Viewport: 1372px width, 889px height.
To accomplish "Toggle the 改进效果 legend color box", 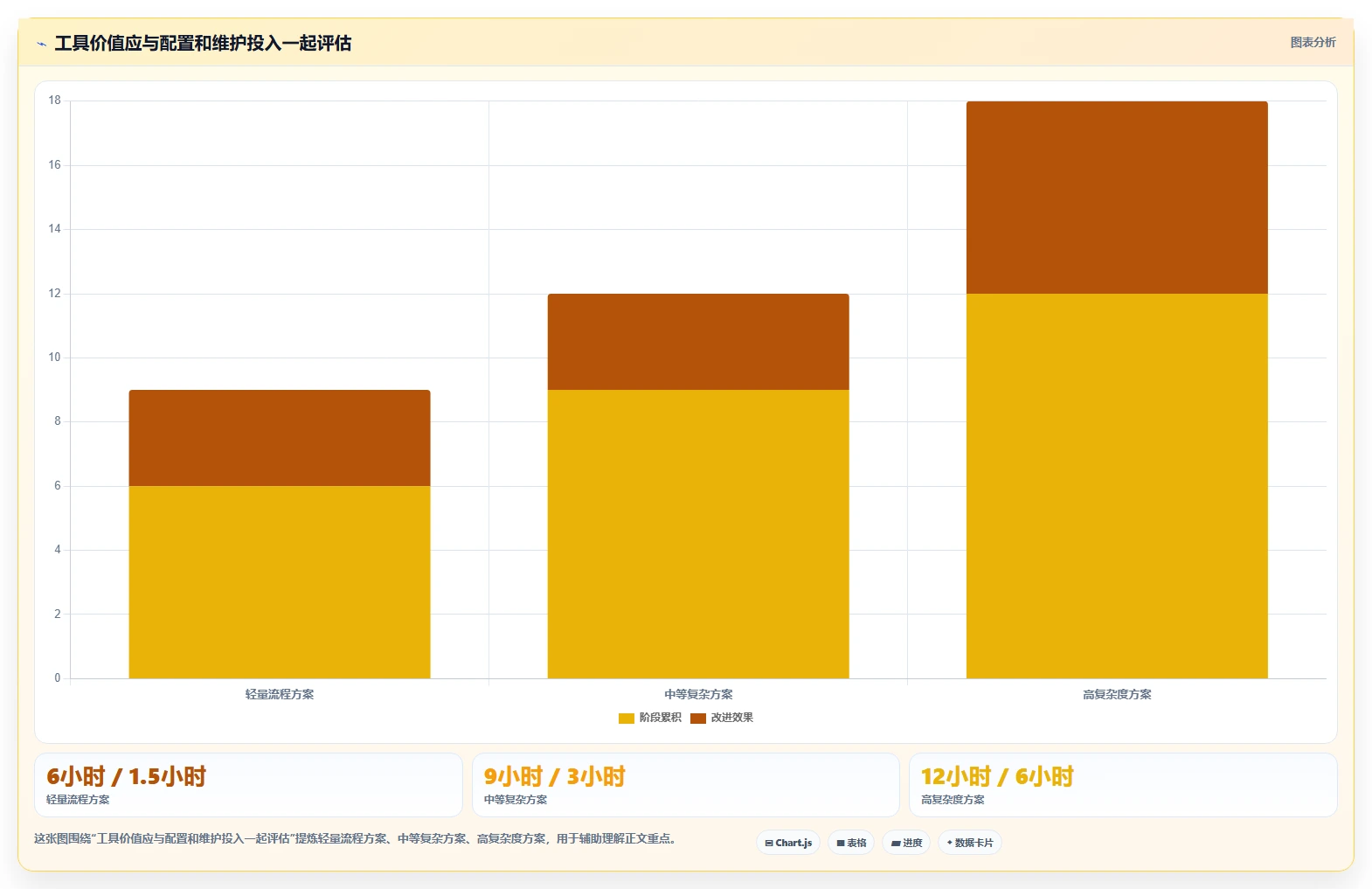I will [698, 719].
